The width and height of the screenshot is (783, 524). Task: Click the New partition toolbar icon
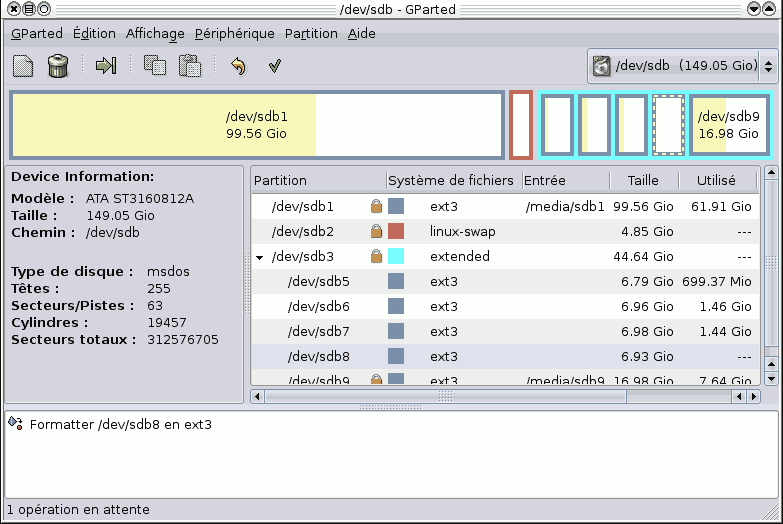click(x=23, y=67)
